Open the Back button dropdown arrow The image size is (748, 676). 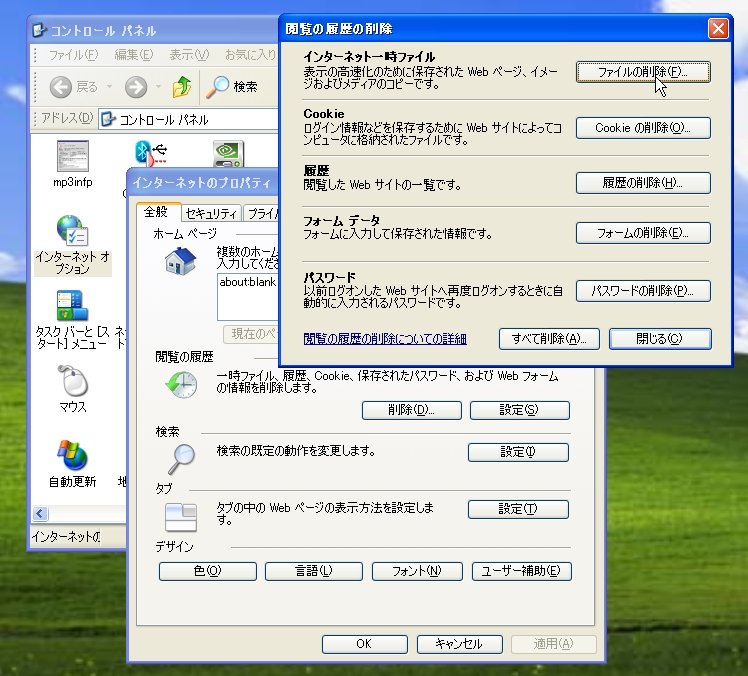point(109,87)
